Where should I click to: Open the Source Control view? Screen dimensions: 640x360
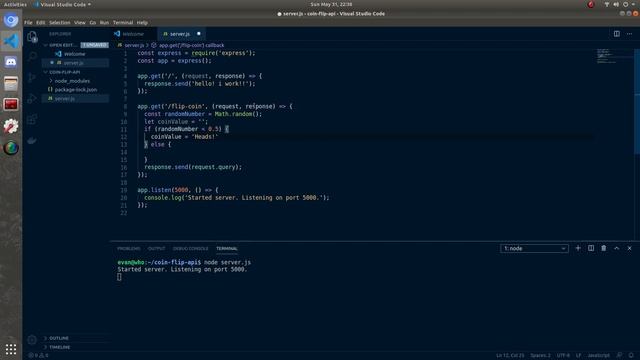click(x=32, y=77)
